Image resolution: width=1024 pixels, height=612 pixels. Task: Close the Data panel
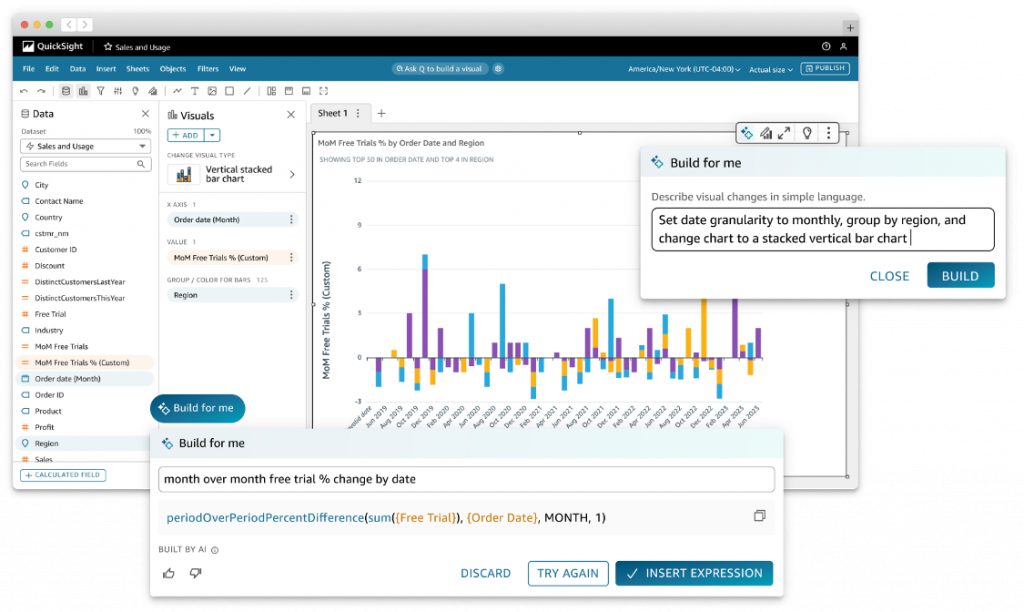pyautogui.click(x=146, y=114)
